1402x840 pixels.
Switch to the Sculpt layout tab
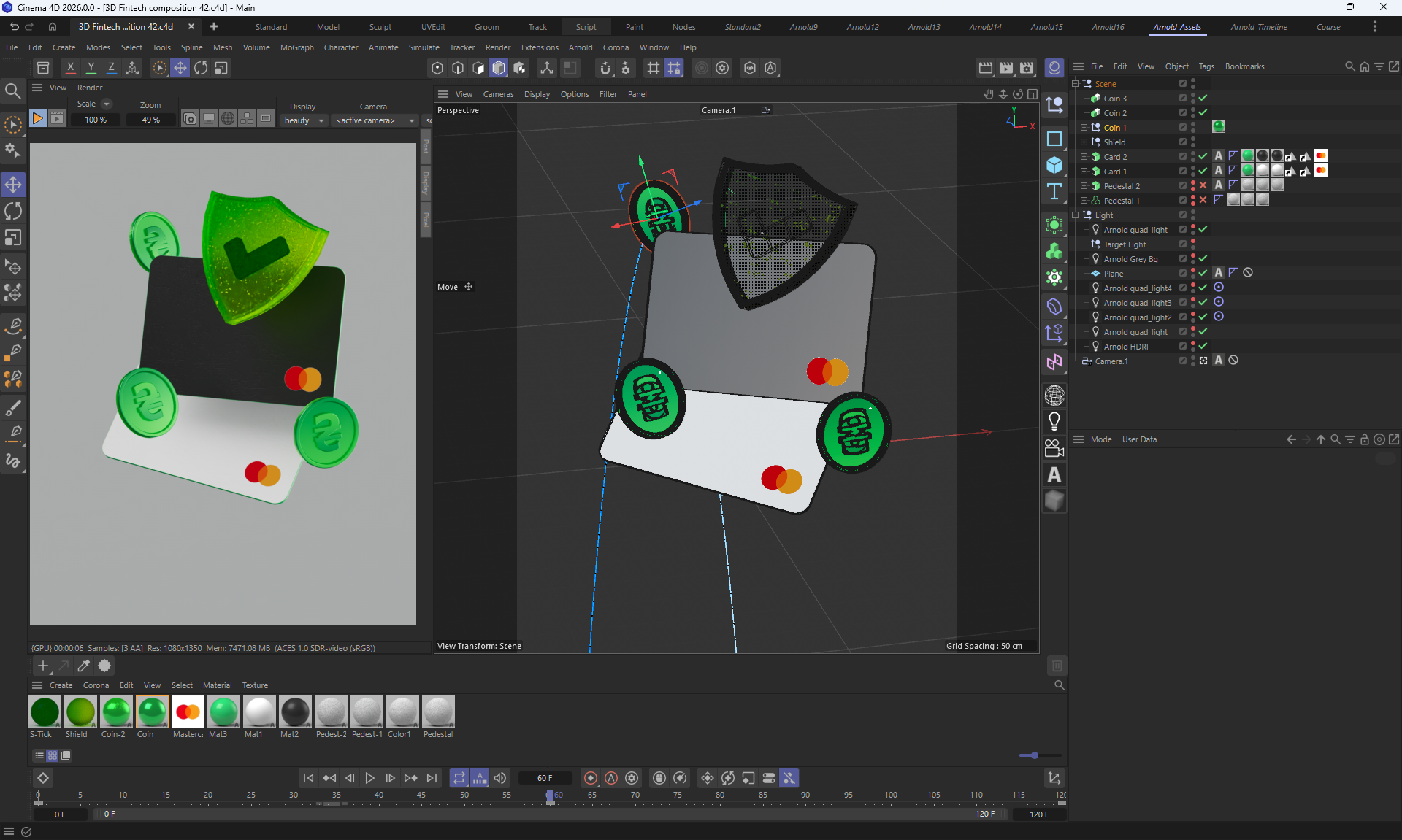pyautogui.click(x=380, y=27)
